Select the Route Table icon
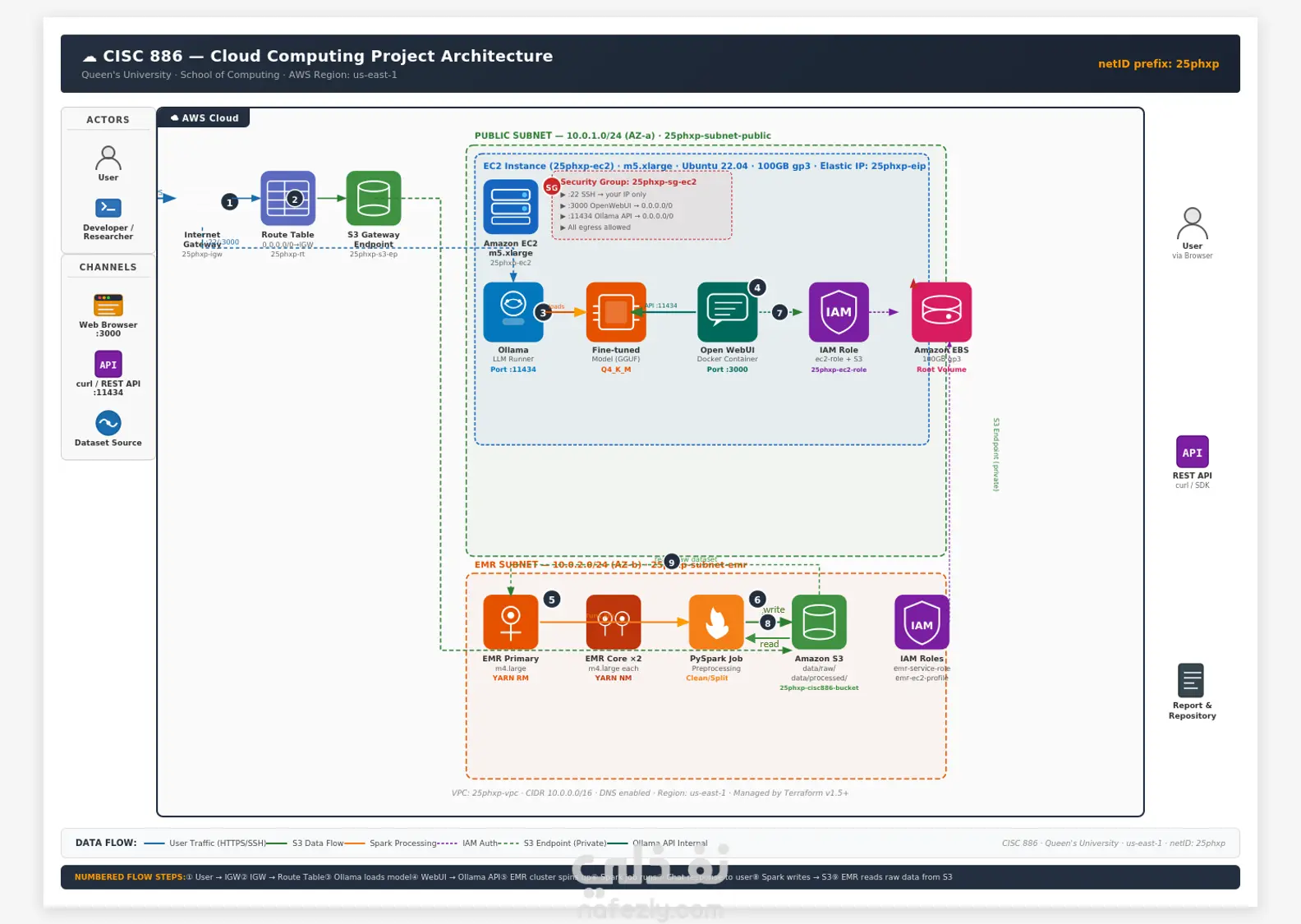The height and width of the screenshot is (924, 1301). pyautogui.click(x=287, y=198)
